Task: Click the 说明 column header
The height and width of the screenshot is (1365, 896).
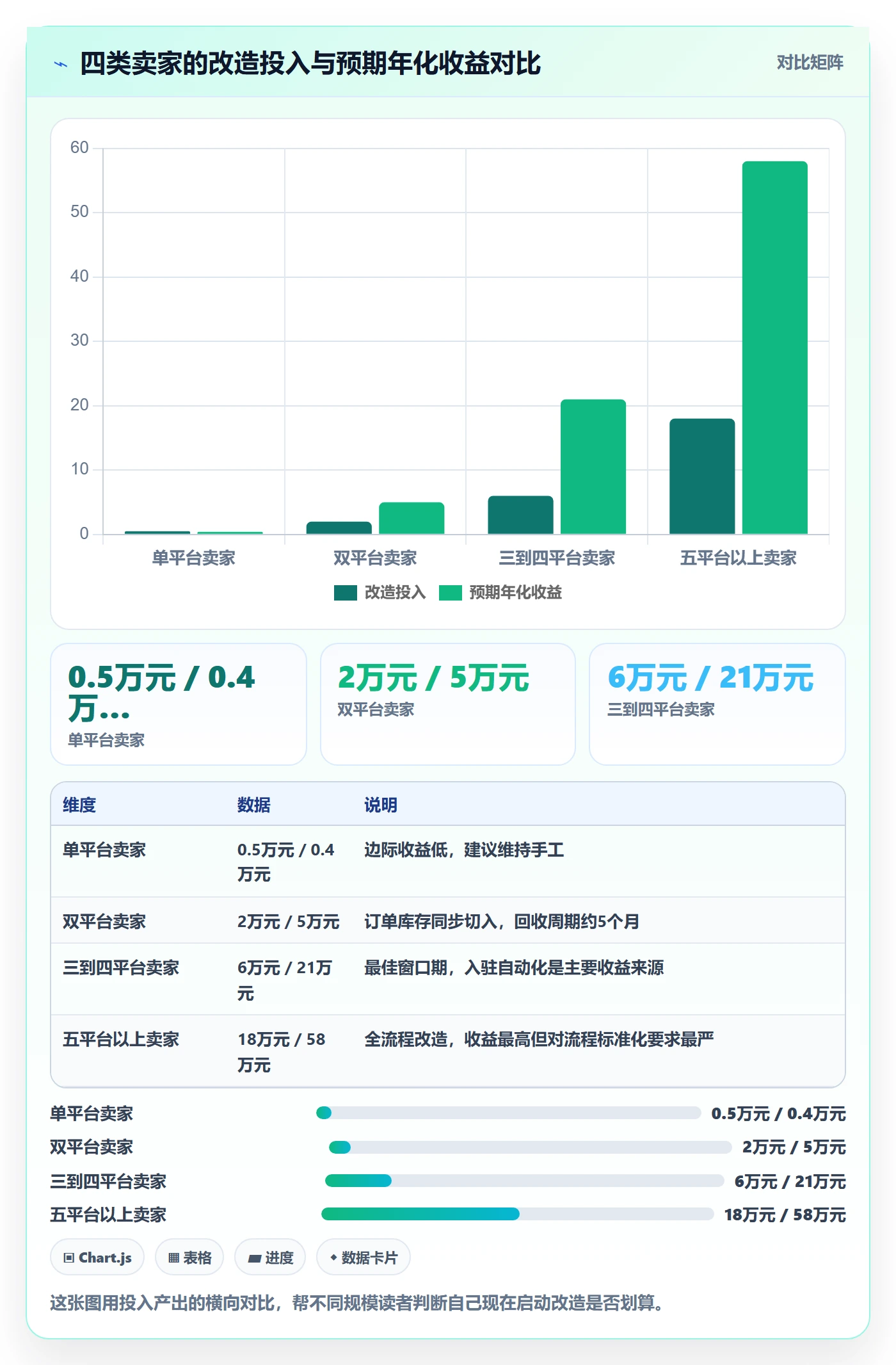Action: click(x=381, y=805)
